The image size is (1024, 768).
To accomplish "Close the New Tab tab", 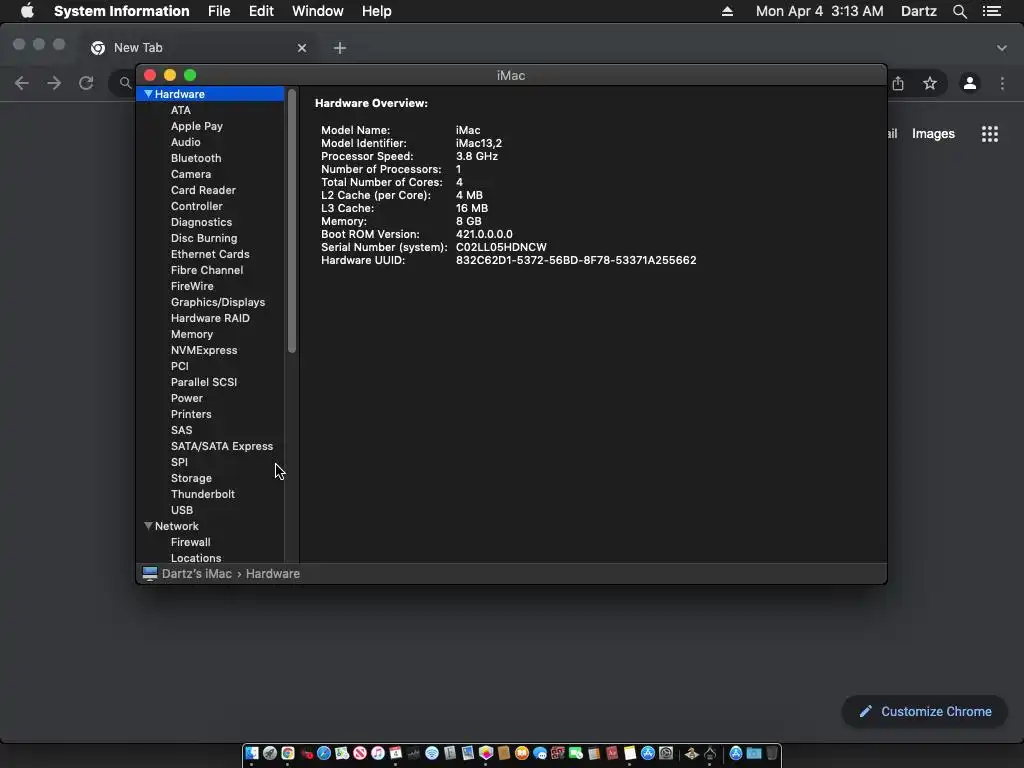I will click(x=302, y=48).
